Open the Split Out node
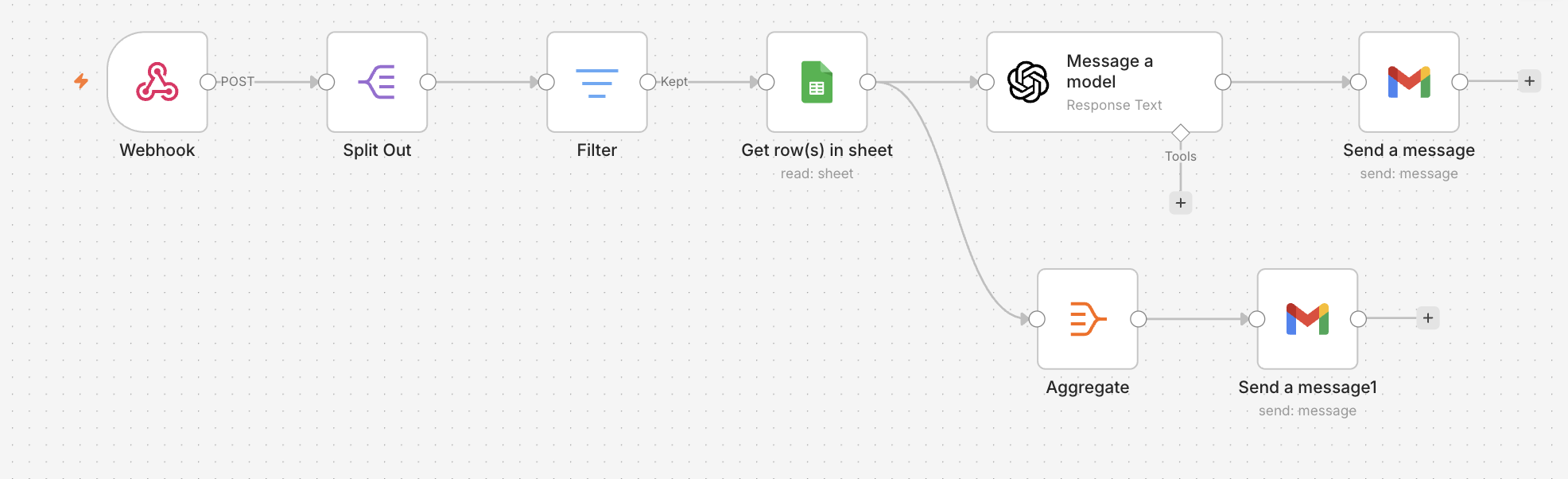The image size is (1568, 479). pyautogui.click(x=377, y=82)
